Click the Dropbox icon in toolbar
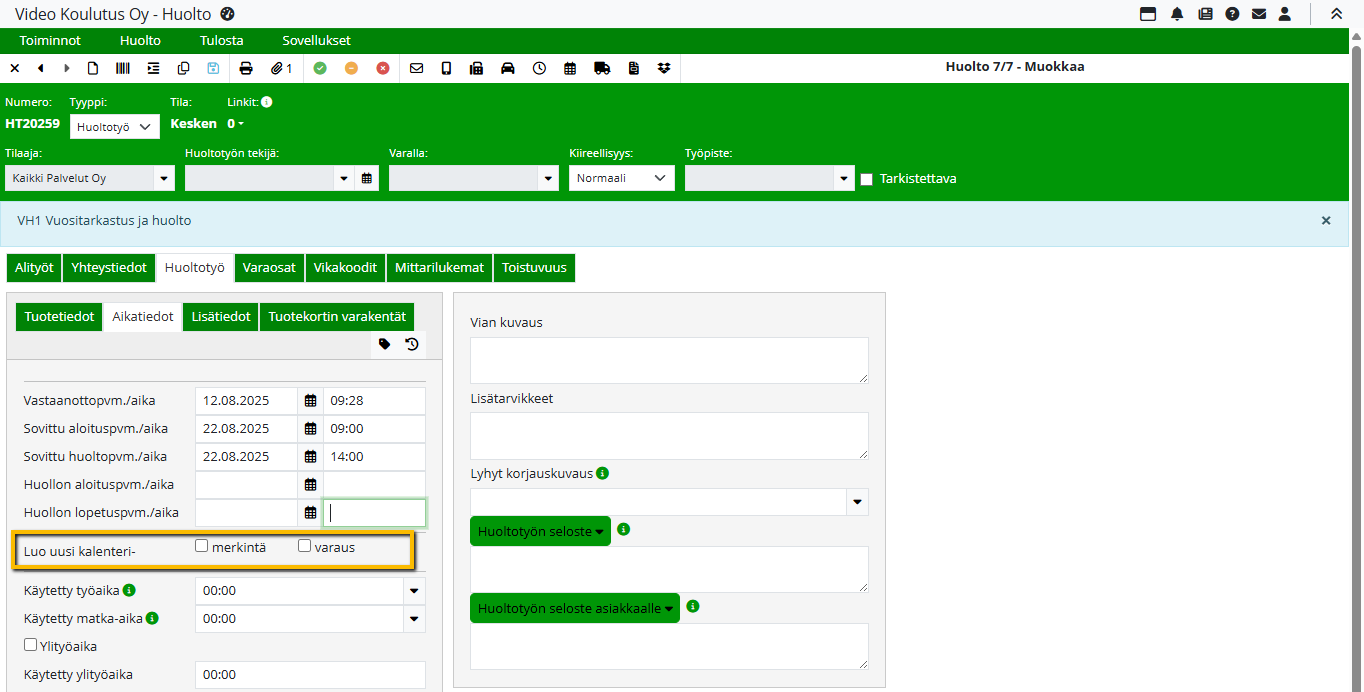Screen dimensions: 1364x692 click(x=664, y=68)
